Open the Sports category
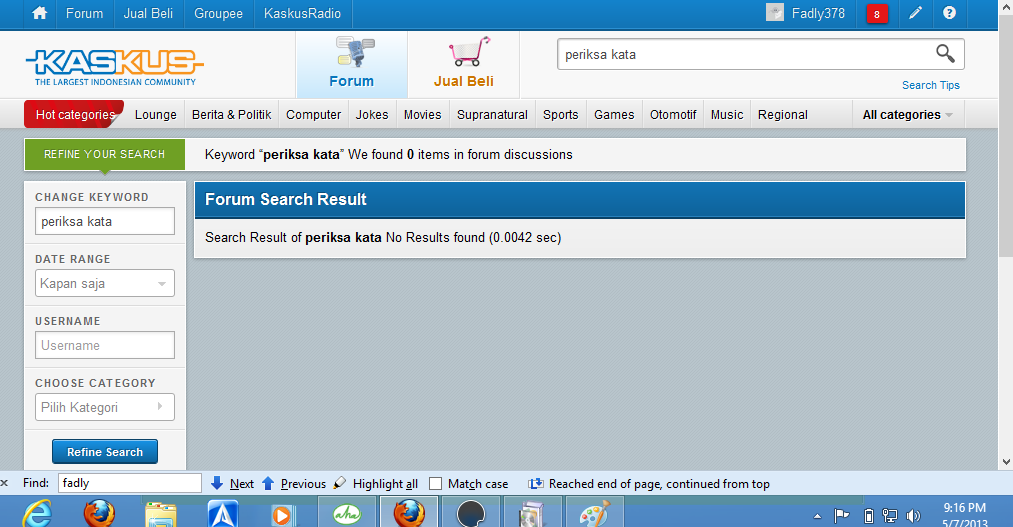 click(x=560, y=114)
